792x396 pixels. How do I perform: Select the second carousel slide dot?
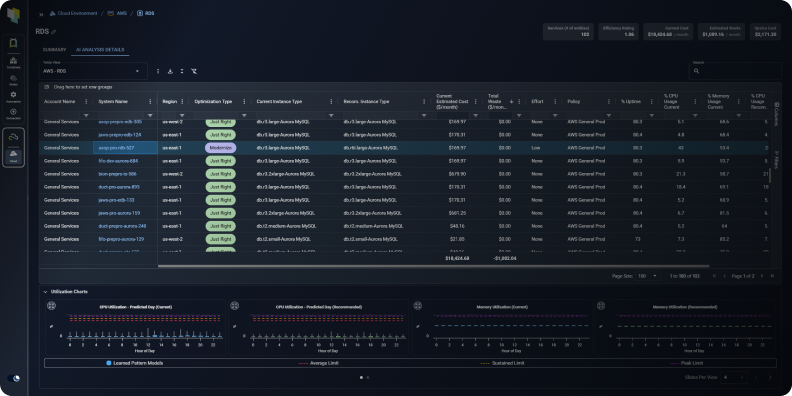click(x=368, y=377)
